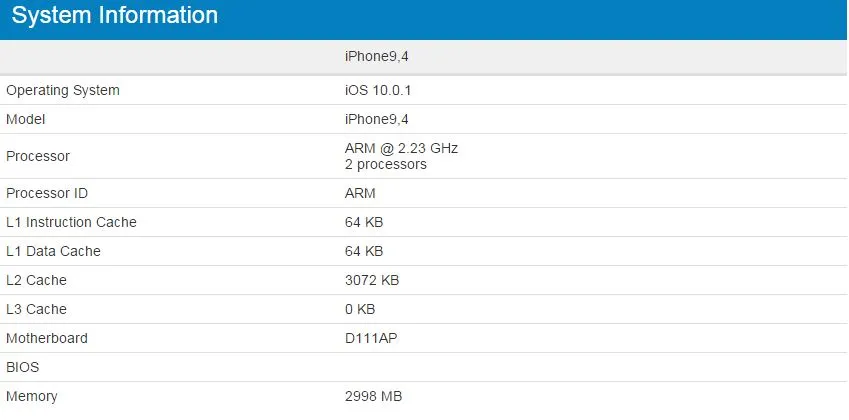Viewport: 849px width, 420px height.
Task: Select the ARM @ 2.23 GHz text
Action: point(401,148)
